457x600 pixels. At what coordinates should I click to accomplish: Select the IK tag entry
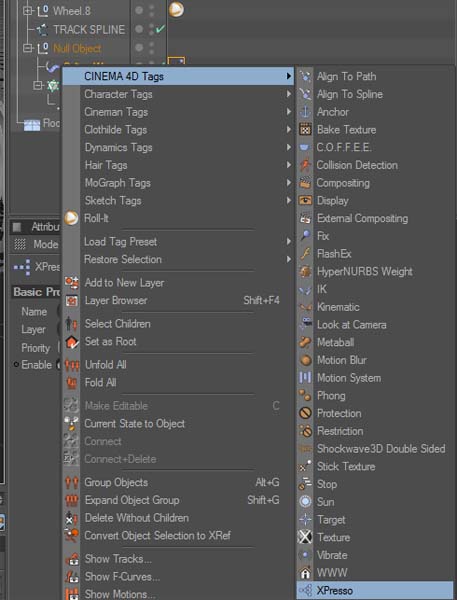[375, 289]
